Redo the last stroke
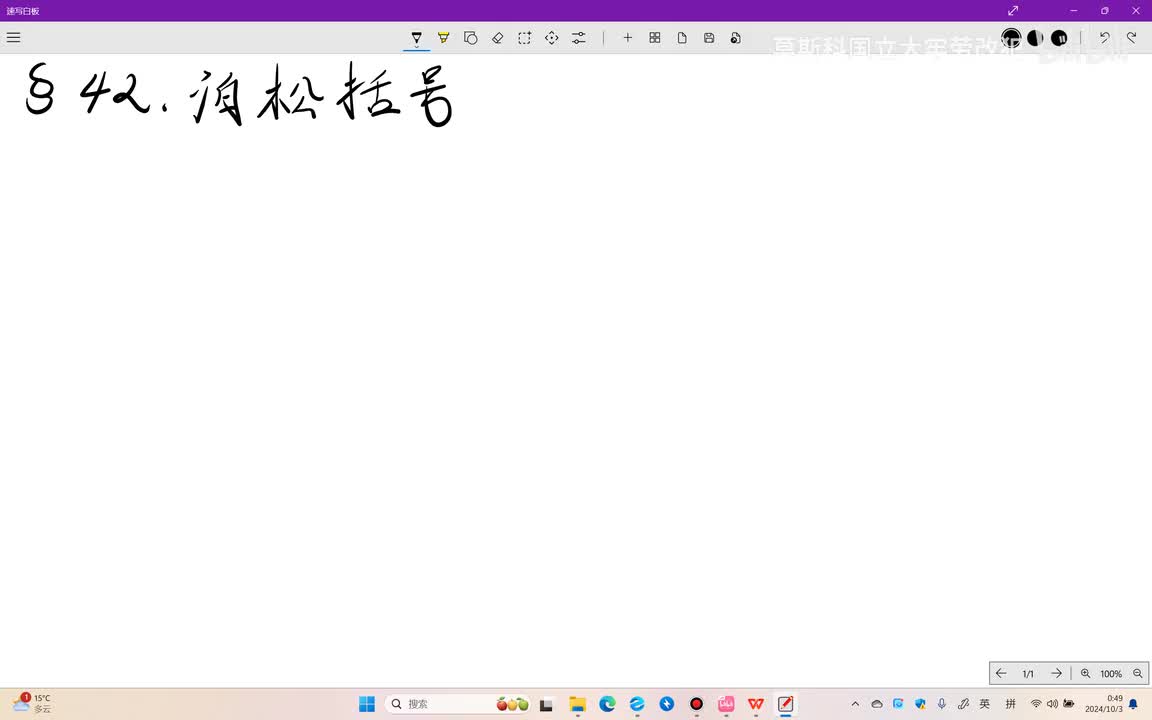 1131,37
